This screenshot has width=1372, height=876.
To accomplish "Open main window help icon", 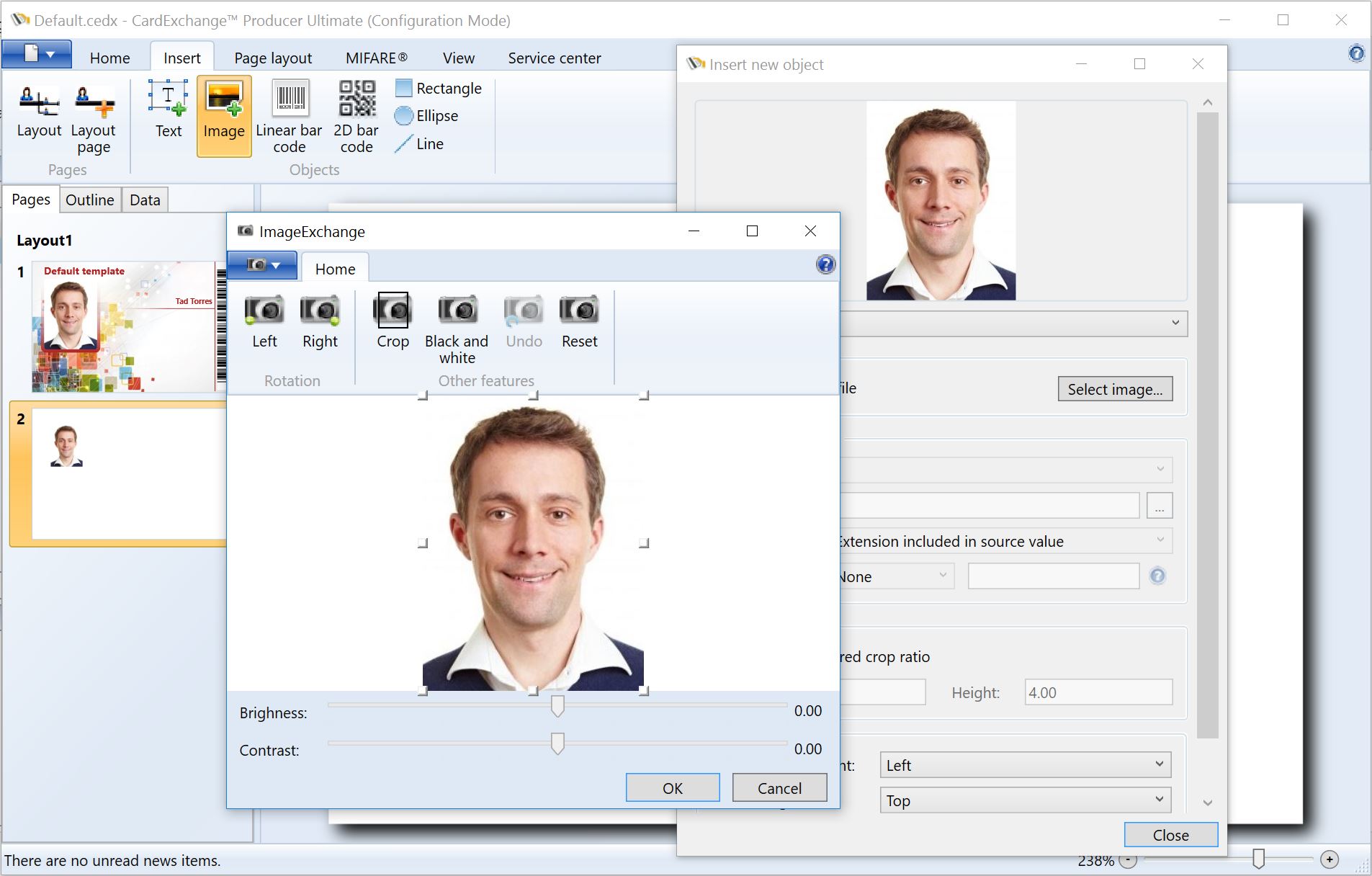I will pos(1356,53).
